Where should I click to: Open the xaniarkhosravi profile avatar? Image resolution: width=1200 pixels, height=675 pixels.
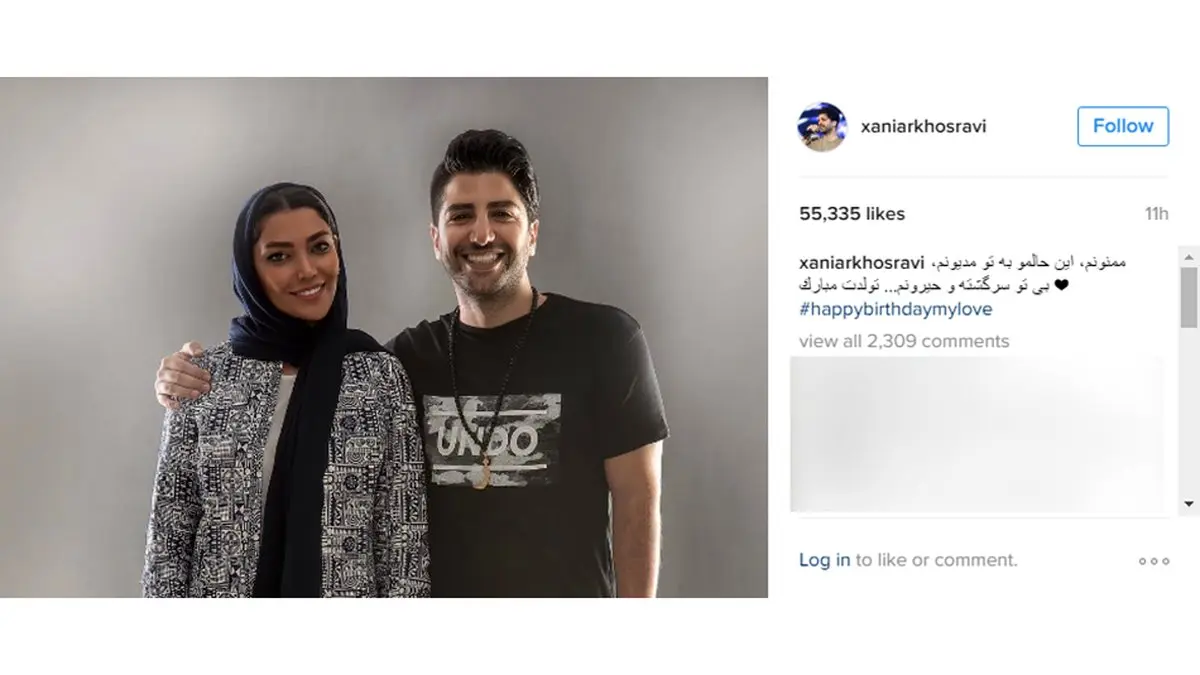(822, 127)
